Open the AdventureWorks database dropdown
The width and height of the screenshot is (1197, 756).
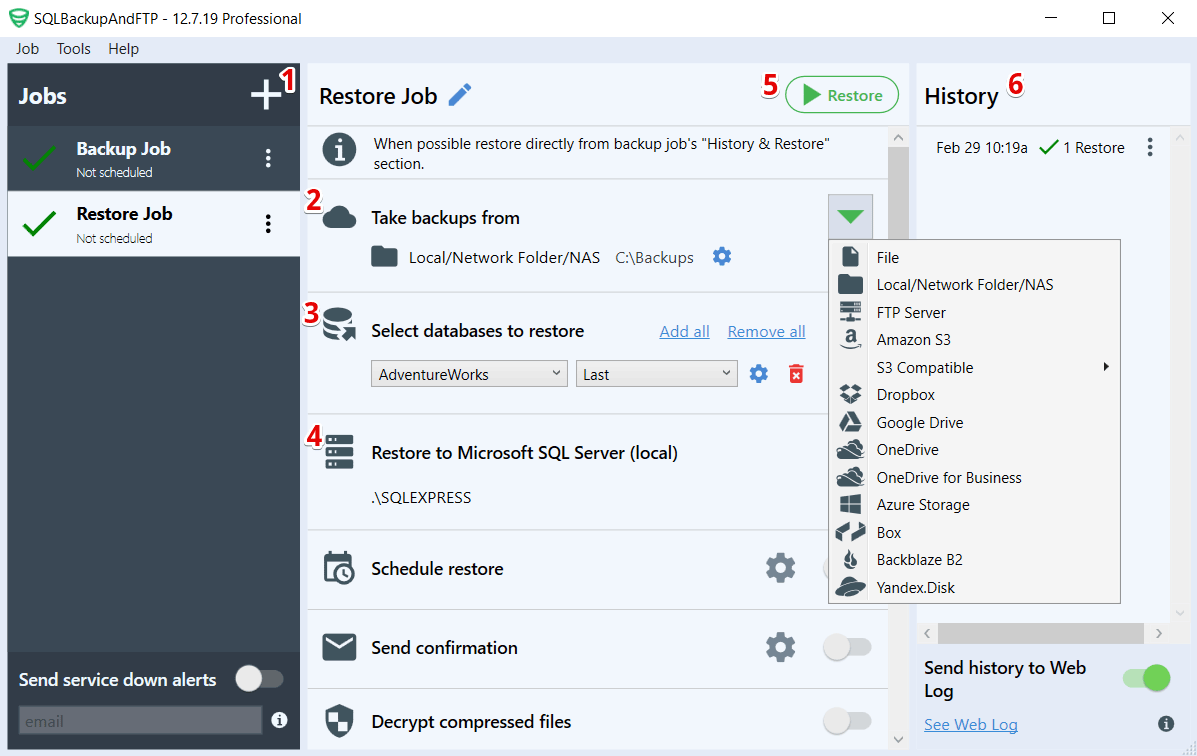click(468, 373)
